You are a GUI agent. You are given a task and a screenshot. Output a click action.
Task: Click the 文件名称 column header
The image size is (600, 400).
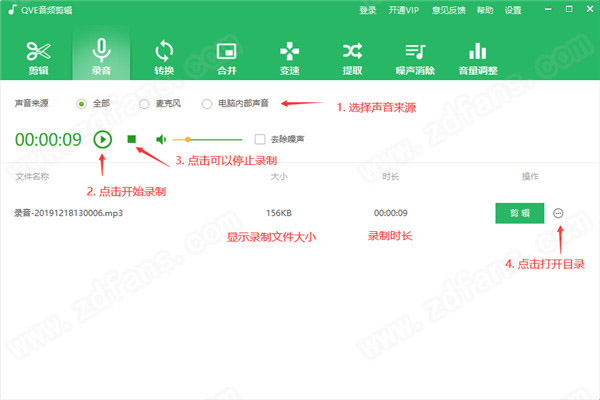coord(32,176)
